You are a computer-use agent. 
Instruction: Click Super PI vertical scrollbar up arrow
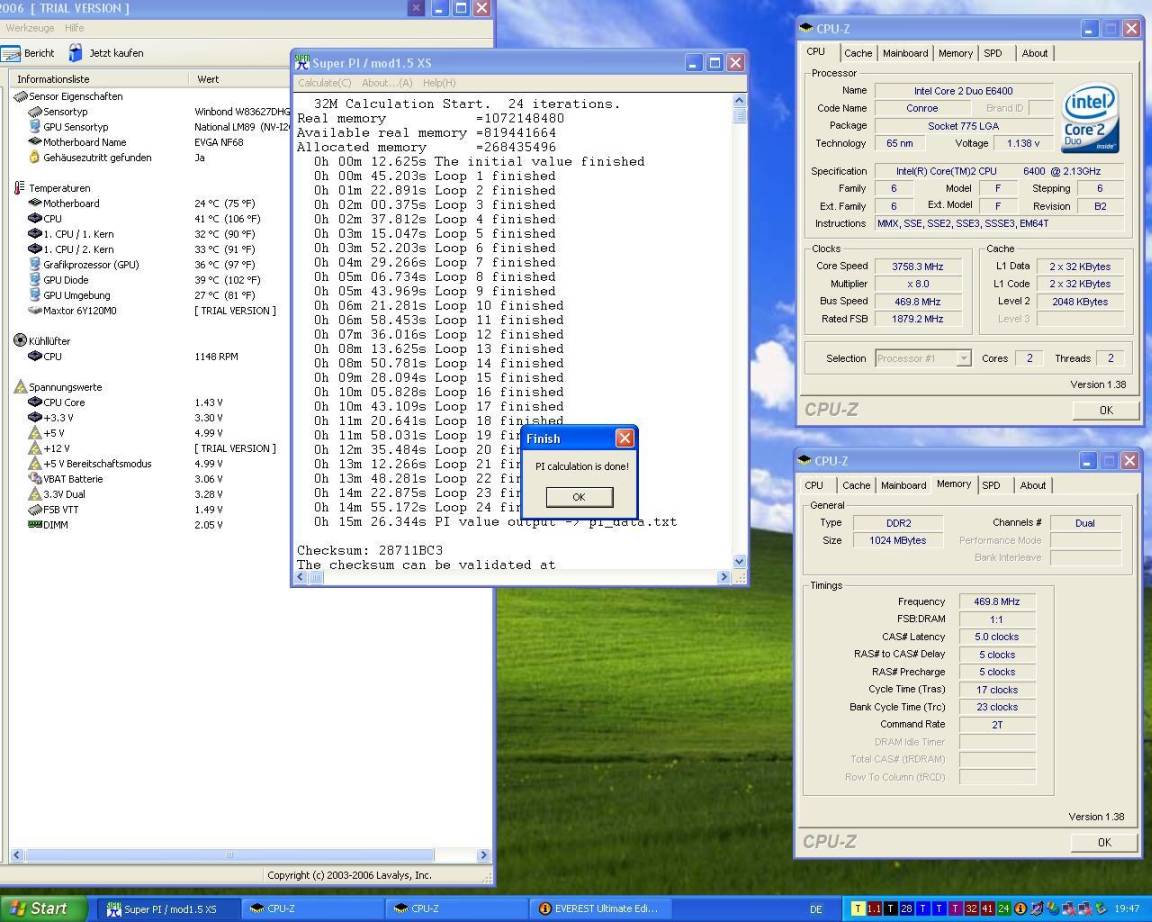point(739,101)
